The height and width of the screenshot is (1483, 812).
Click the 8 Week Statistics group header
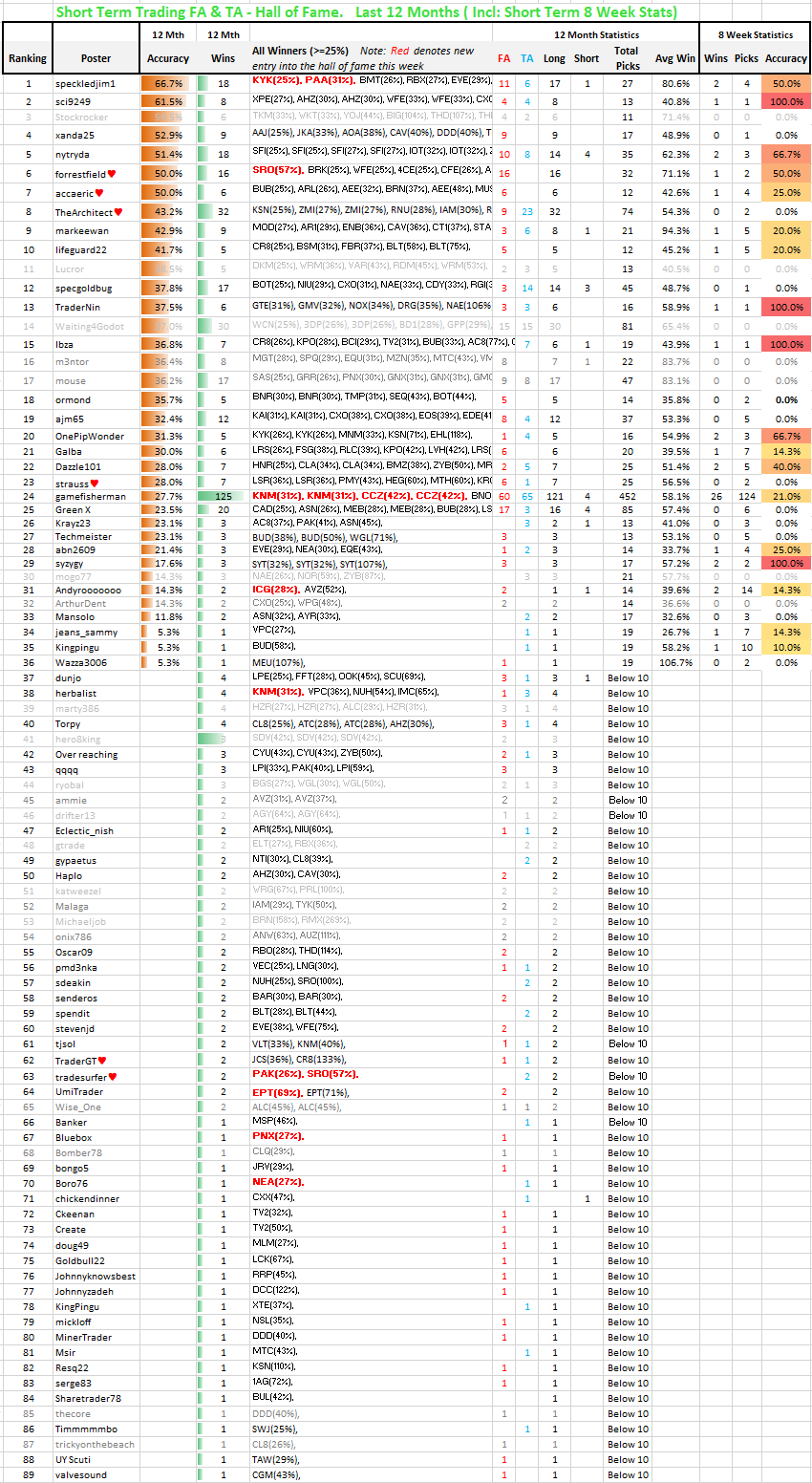pos(755,34)
